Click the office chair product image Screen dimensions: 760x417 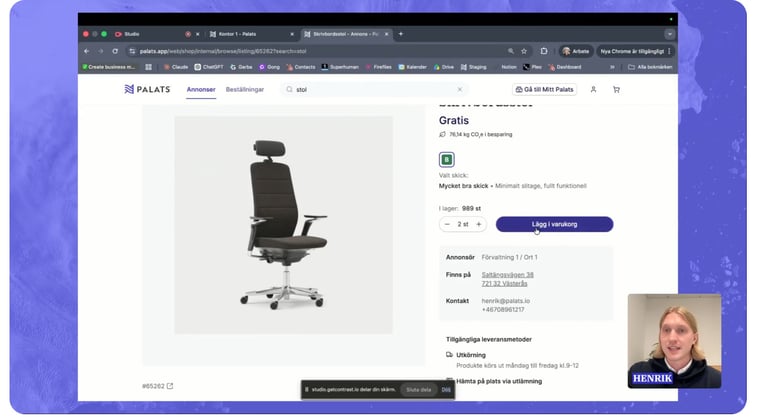(x=284, y=225)
